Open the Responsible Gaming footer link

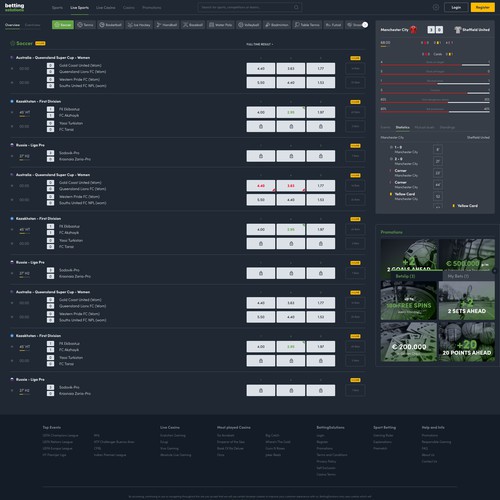(x=436, y=442)
